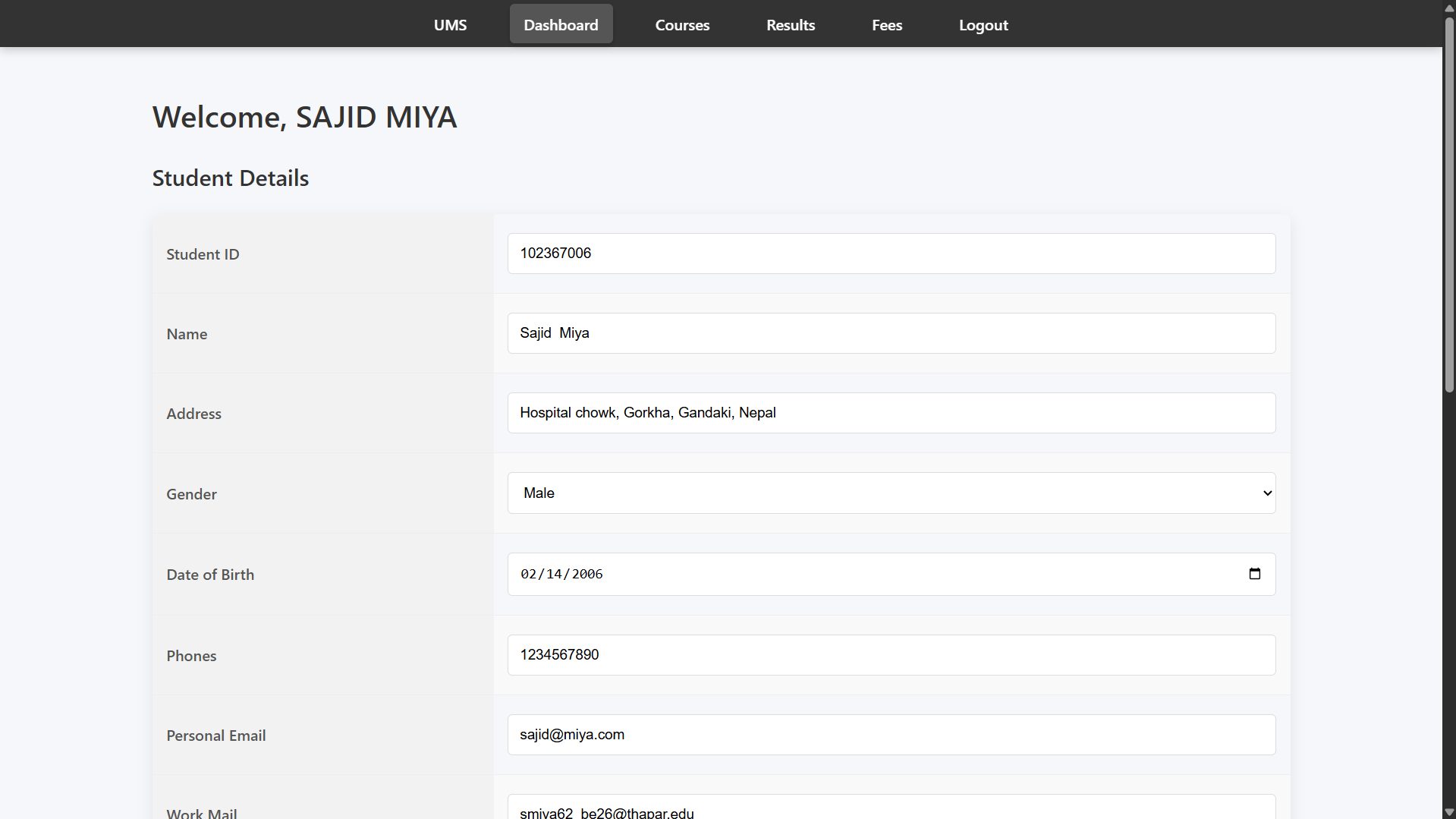The width and height of the screenshot is (1456, 819).
Task: Open the Results page
Action: coord(791,24)
